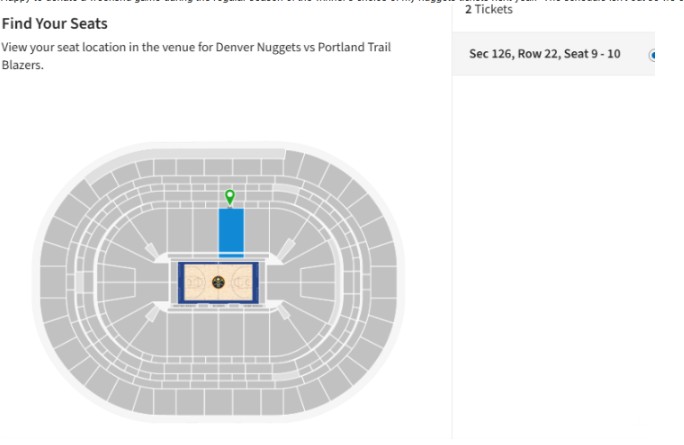
Task: Select the radio button for Sec 126 listing
Action: tap(652, 54)
